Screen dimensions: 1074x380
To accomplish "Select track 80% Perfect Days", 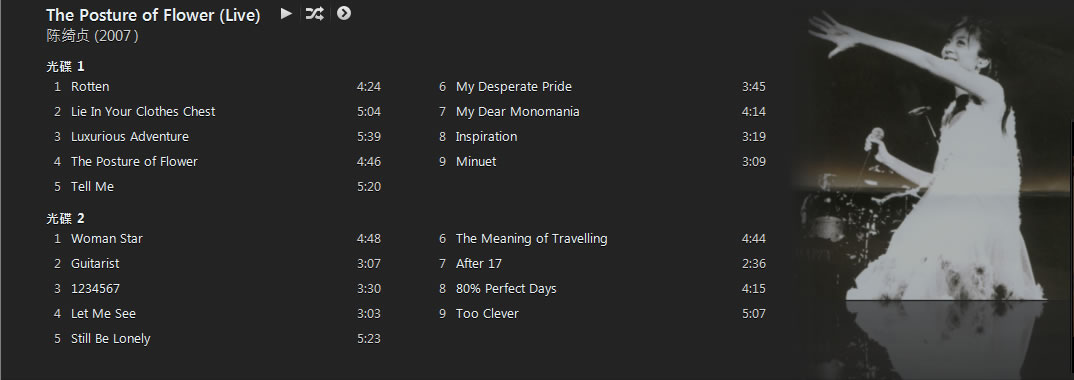I will (601, 289).
